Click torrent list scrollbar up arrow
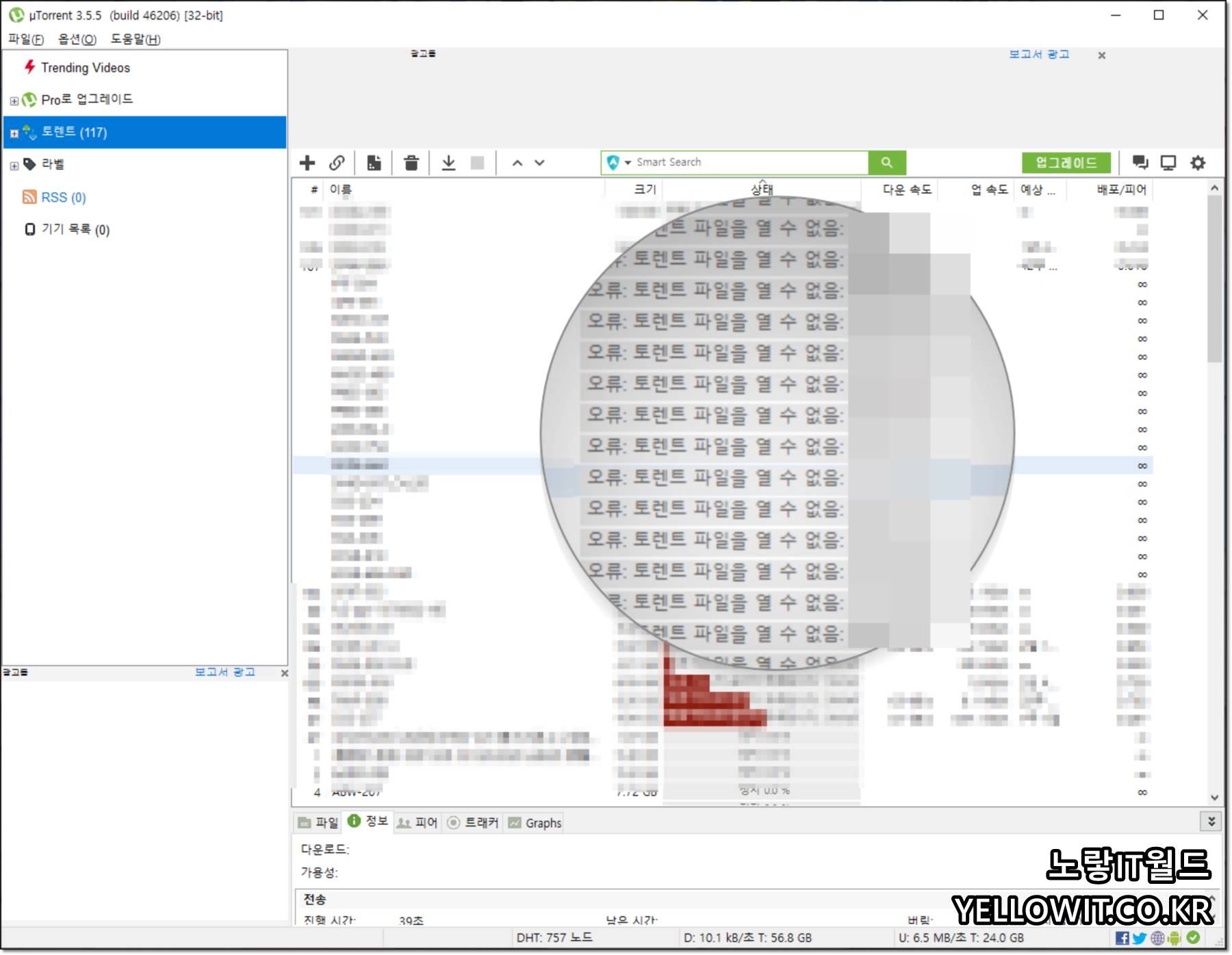Viewport: 1232px width, 955px height. 1215,187
